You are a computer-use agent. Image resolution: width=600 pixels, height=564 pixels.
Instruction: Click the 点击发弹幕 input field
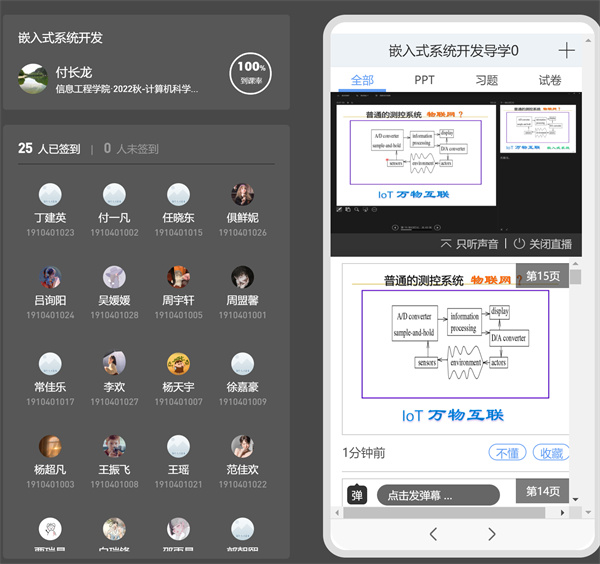point(438,495)
